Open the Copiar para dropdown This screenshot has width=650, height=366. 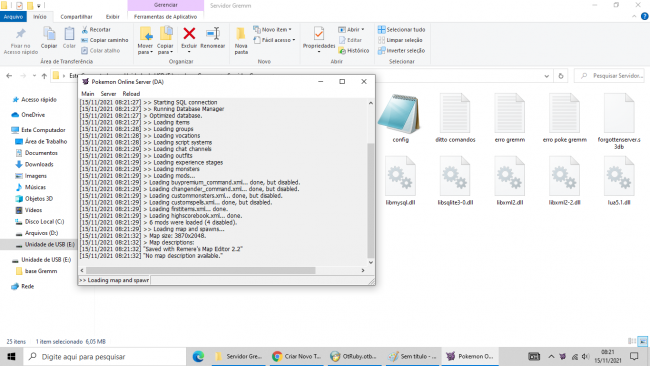click(165, 49)
